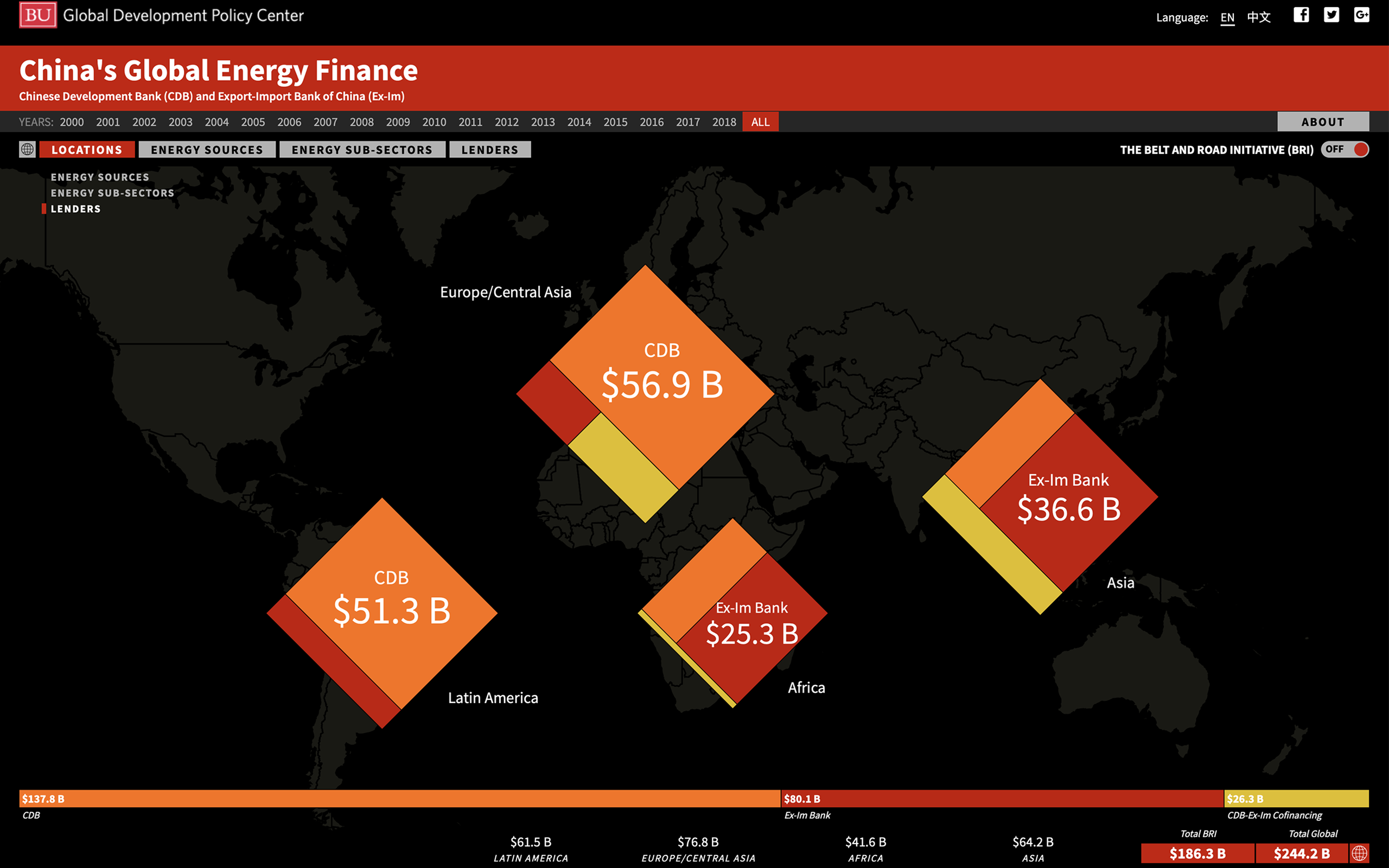
Task: Select the ENERGY SOURCES tab
Action: pos(207,149)
